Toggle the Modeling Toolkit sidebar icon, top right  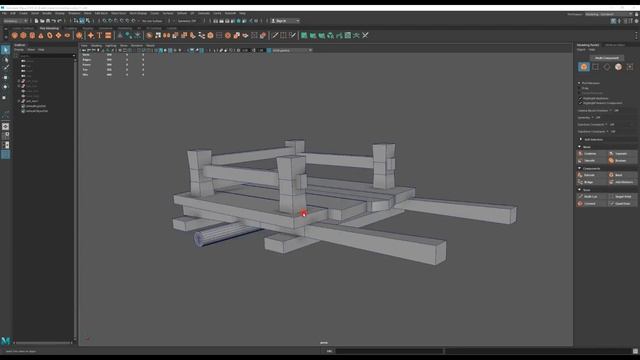click(x=613, y=21)
